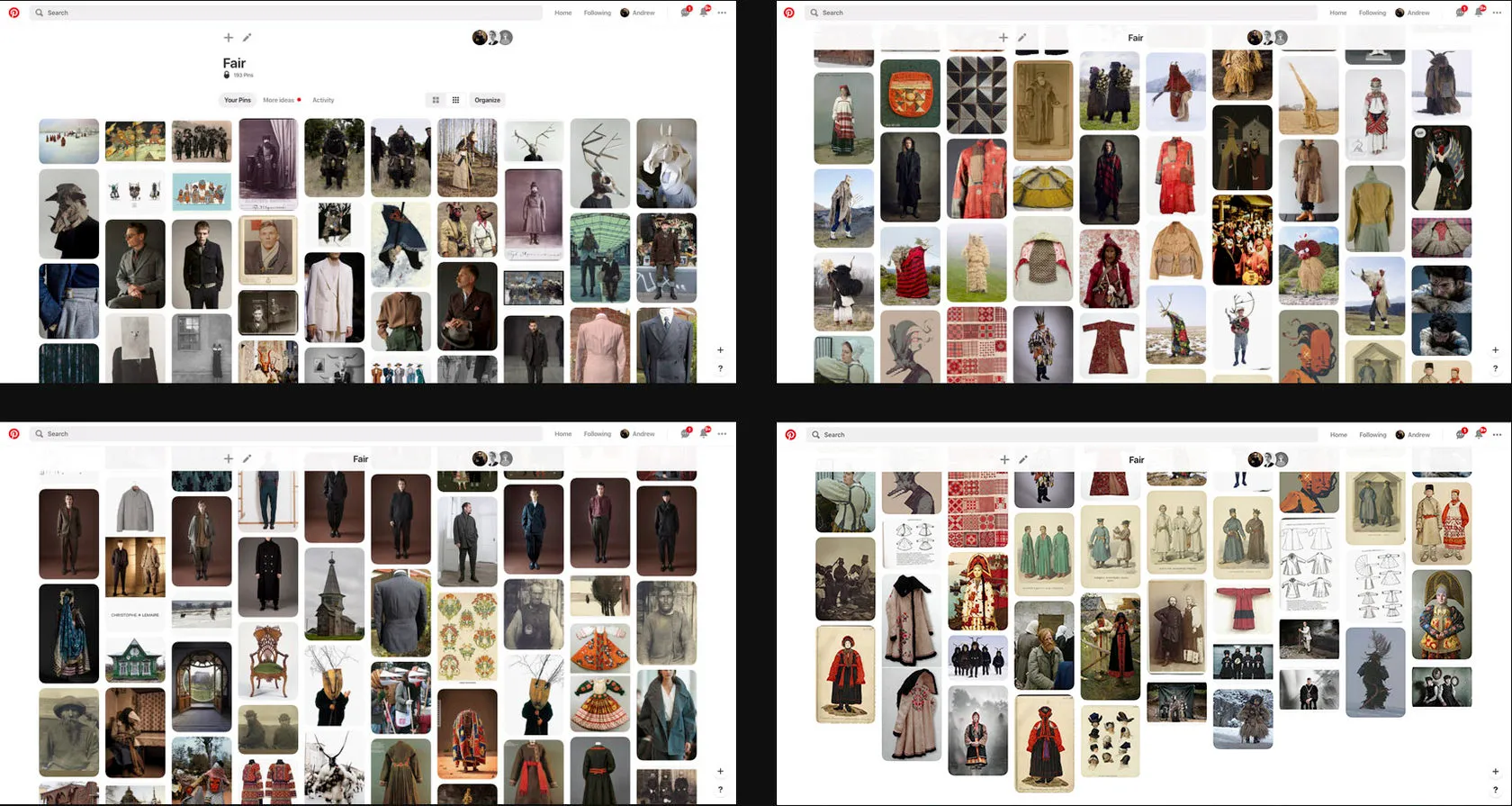
Task: Switch to the More ideas tab
Action: coord(281,100)
